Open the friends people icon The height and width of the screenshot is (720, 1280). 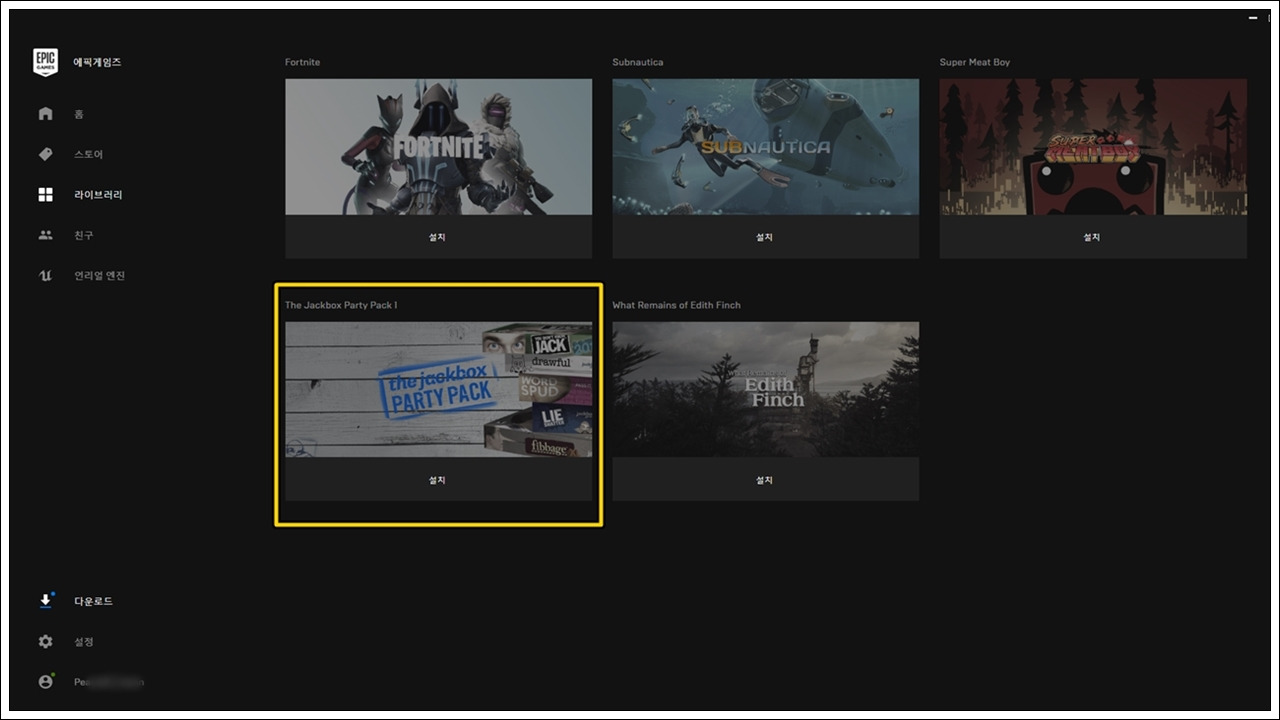45,235
